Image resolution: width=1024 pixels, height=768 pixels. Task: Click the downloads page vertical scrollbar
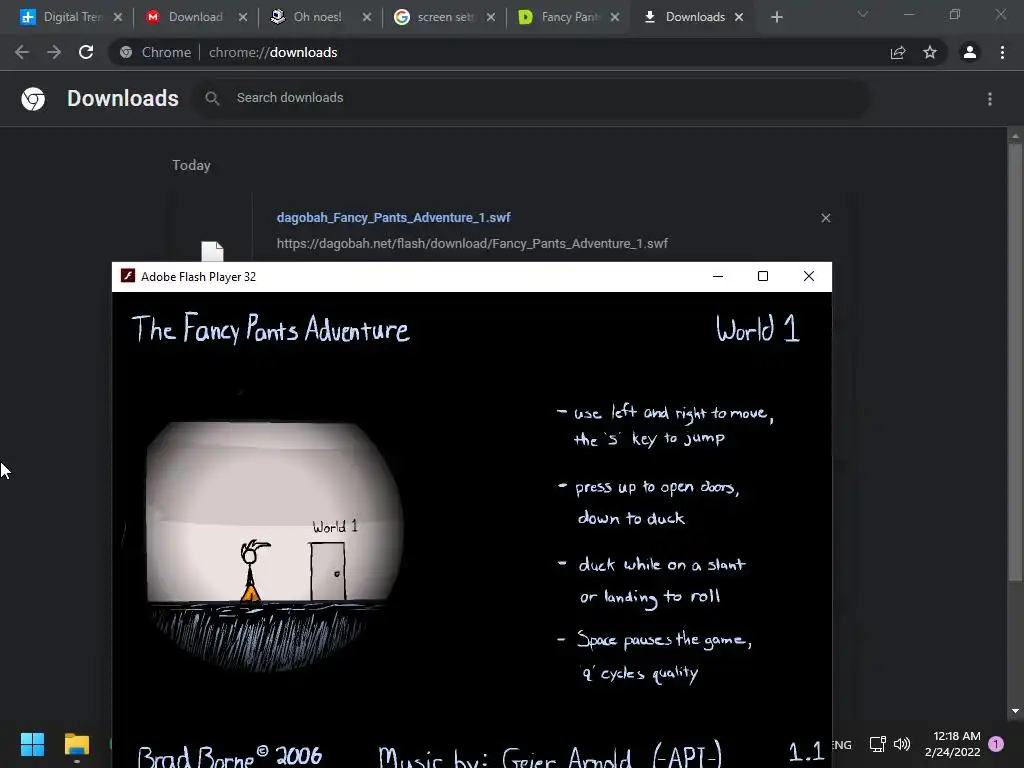pos(1015,362)
